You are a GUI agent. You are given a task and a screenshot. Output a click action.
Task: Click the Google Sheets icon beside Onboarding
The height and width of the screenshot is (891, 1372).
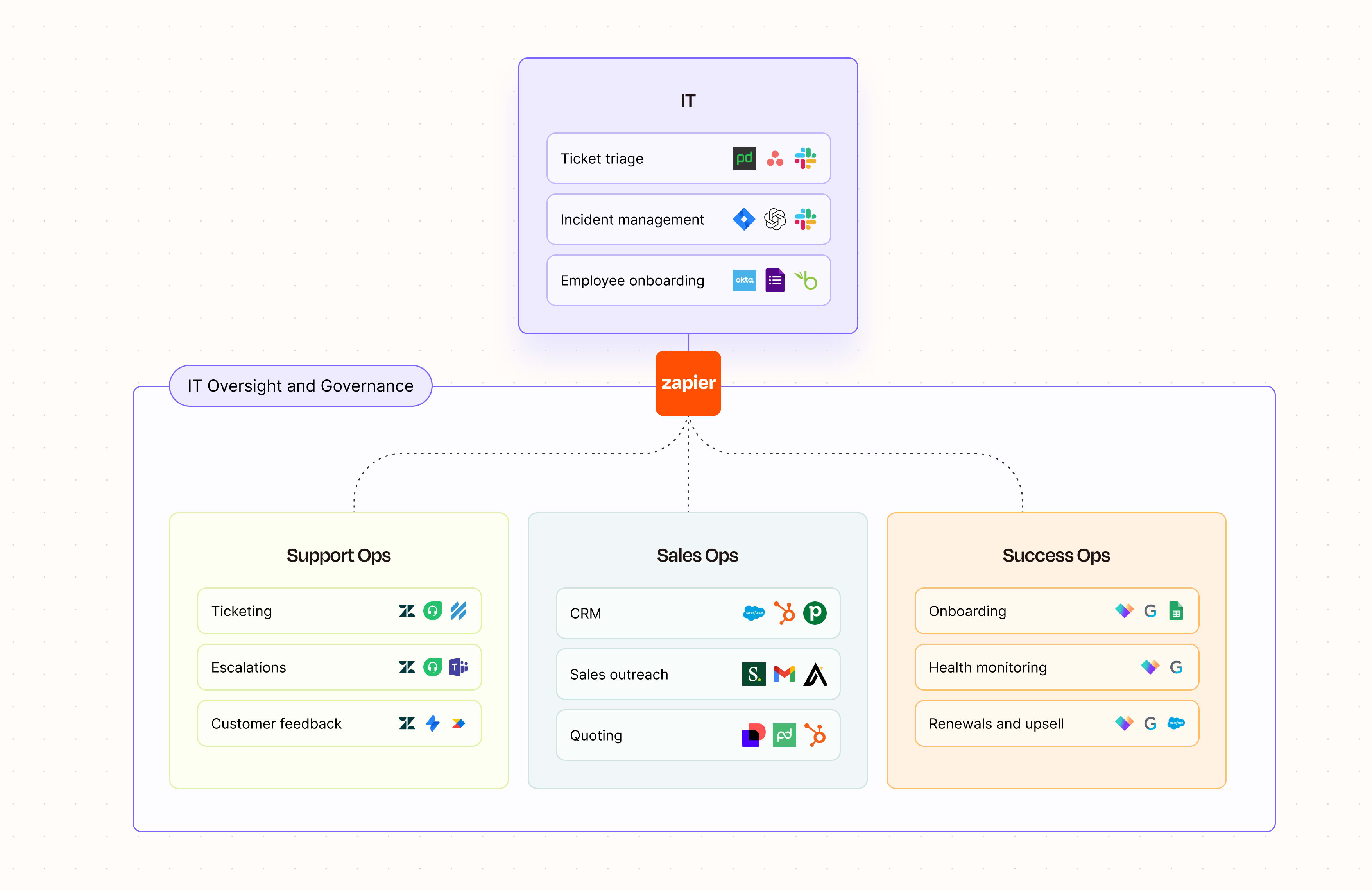(x=1176, y=611)
